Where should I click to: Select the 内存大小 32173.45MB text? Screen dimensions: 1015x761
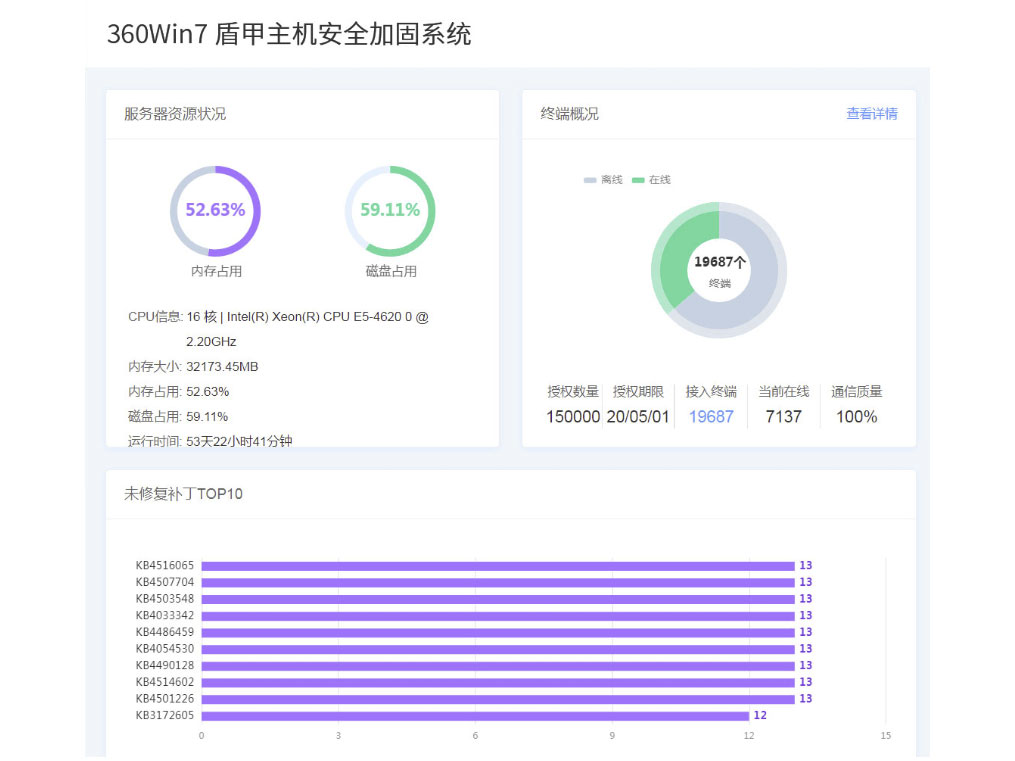tap(193, 367)
